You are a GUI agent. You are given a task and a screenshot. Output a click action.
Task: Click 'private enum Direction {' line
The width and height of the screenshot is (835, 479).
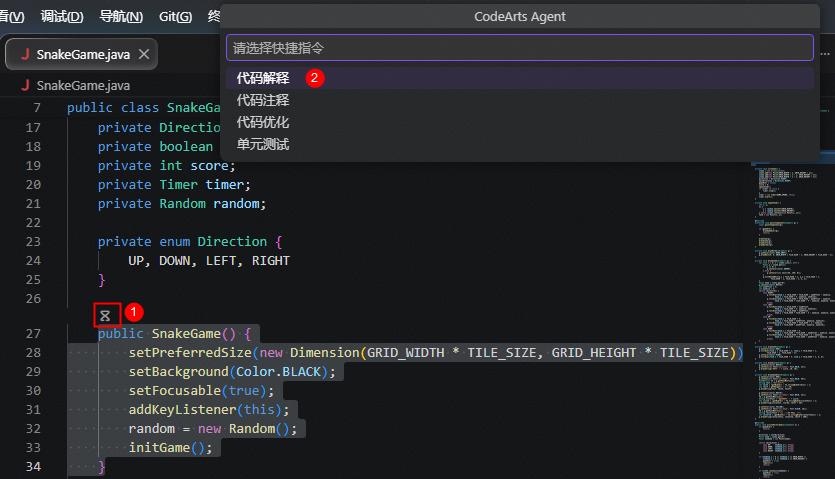pos(190,242)
